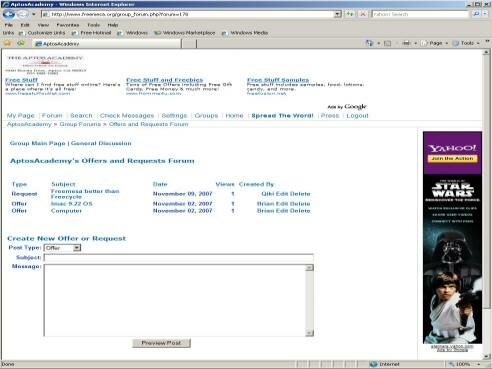Click Delete link for Qiki's post
492x369 pixels.
click(x=300, y=194)
